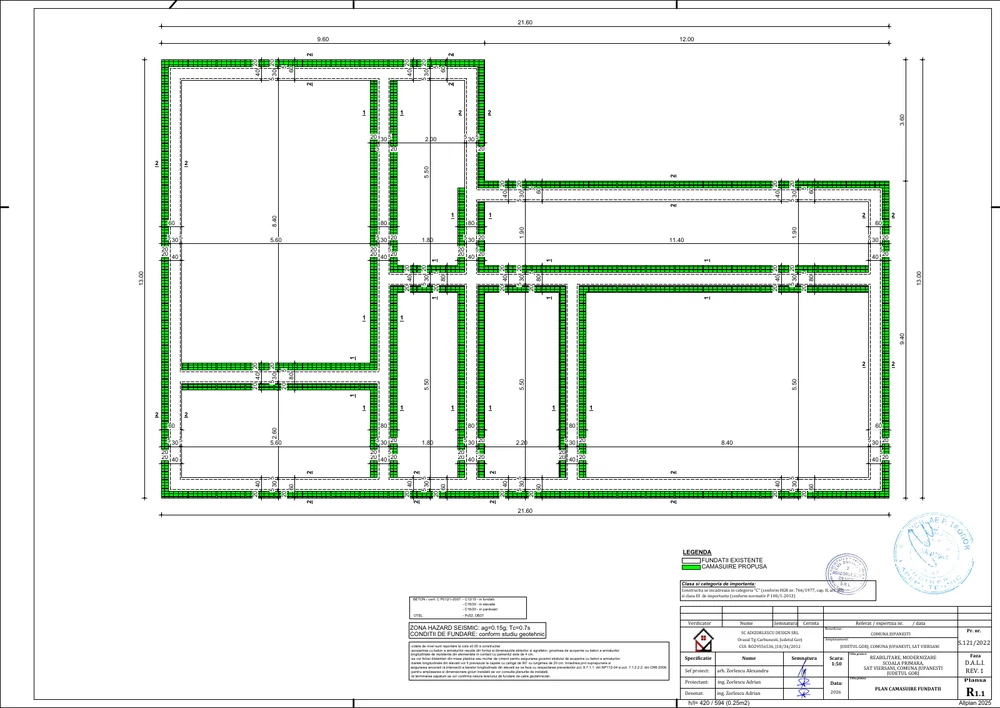Screen dimensions: 1000x708
Task: Select 'arh. Zorlescu Alexandru' name
Action: 742,670
